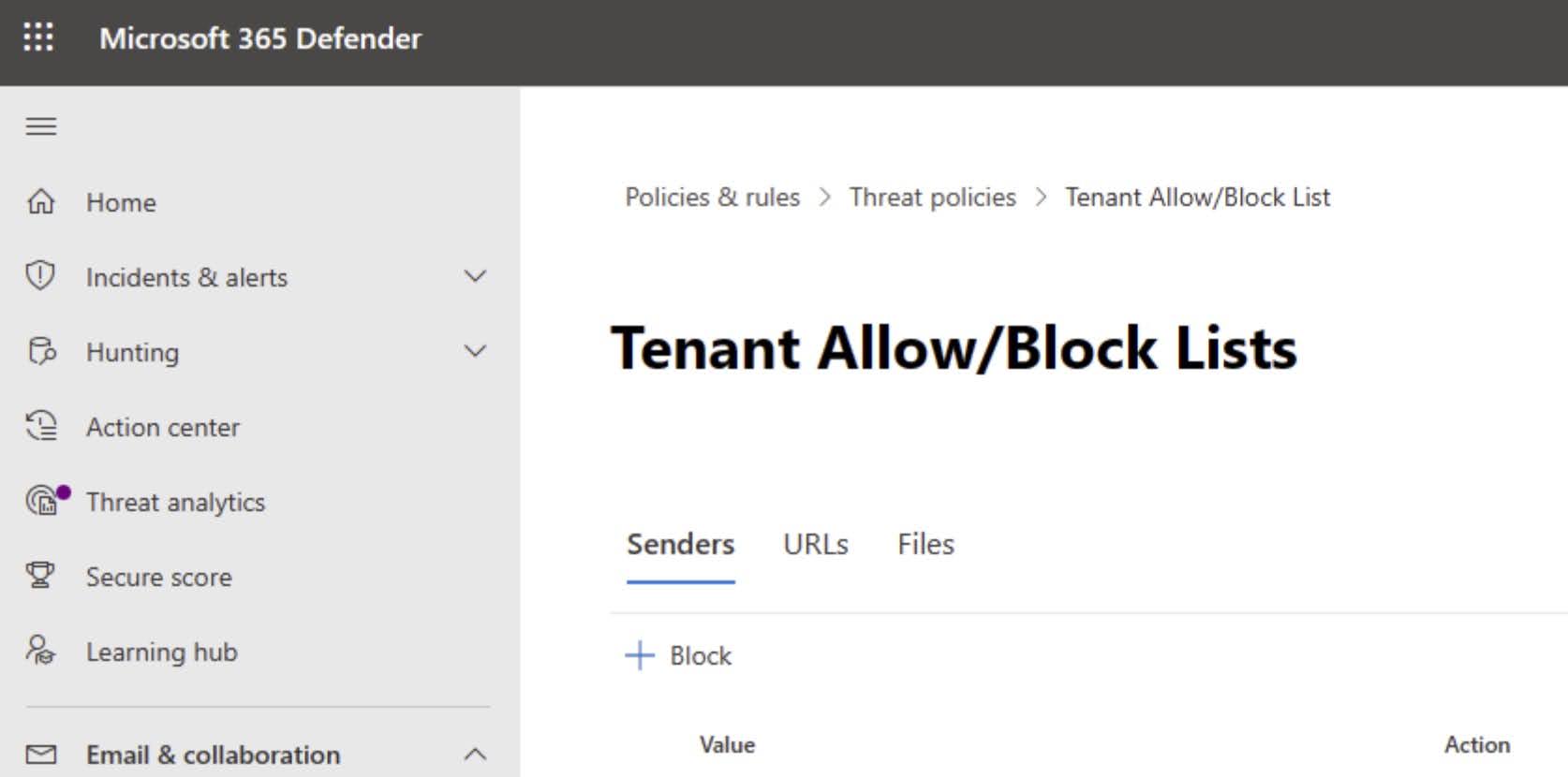Switch to the Files tab
This screenshot has width=1568, height=777.
tap(925, 545)
